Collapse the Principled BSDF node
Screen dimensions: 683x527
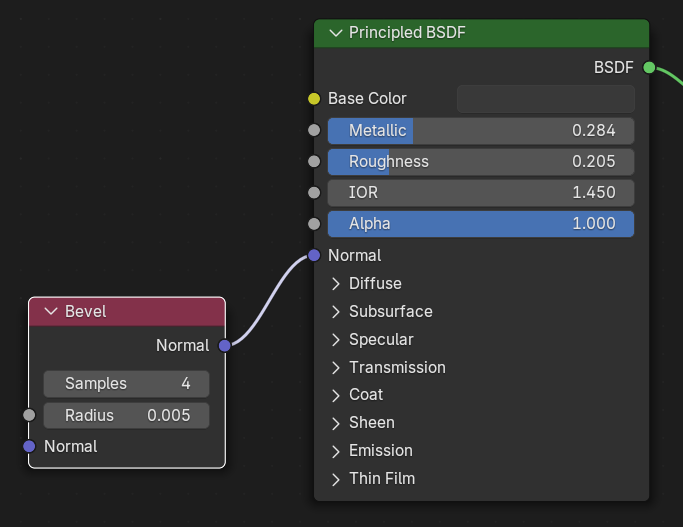click(x=335, y=33)
